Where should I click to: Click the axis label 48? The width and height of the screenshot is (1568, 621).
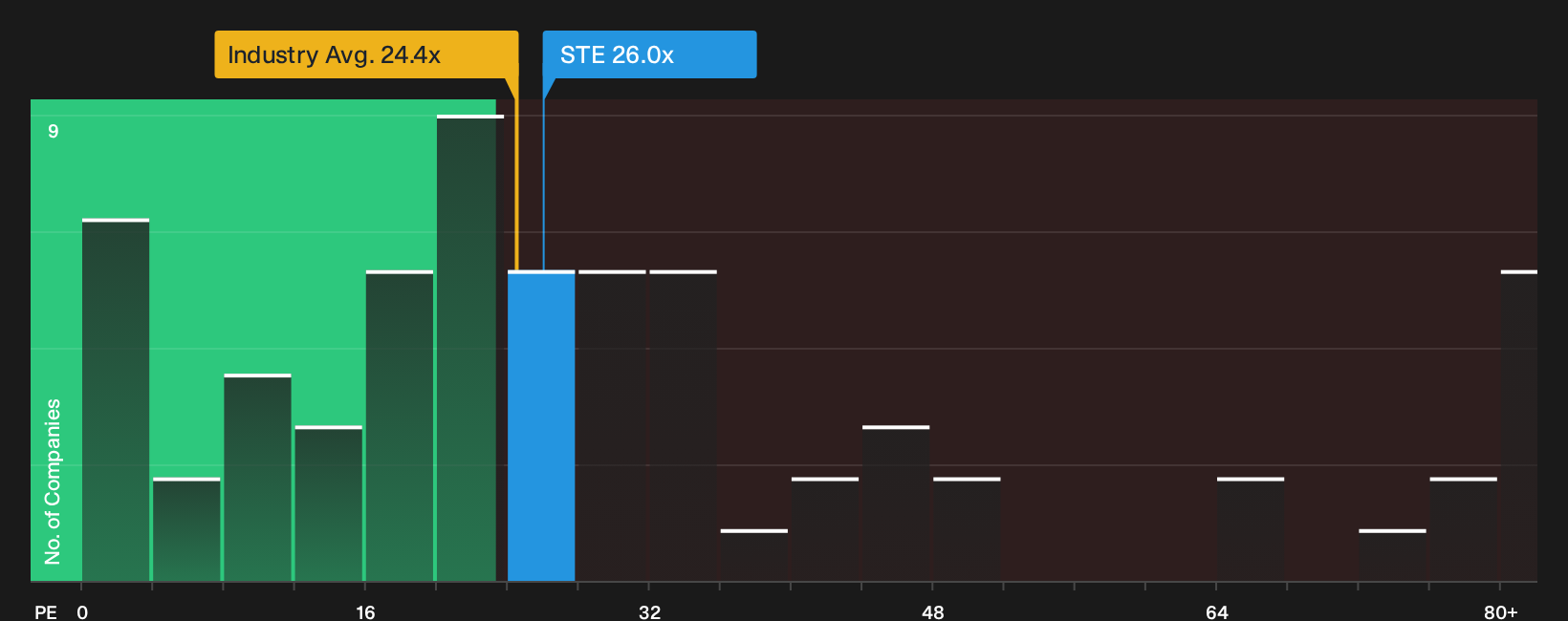pyautogui.click(x=932, y=611)
